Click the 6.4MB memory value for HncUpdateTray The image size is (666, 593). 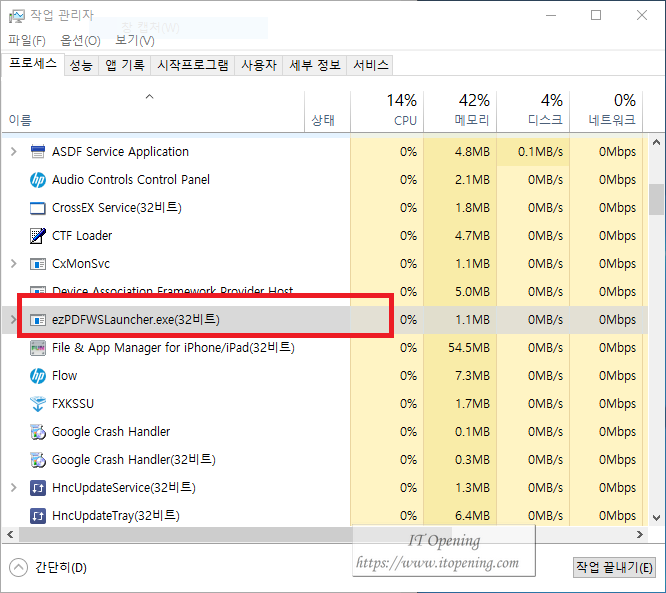(x=472, y=516)
